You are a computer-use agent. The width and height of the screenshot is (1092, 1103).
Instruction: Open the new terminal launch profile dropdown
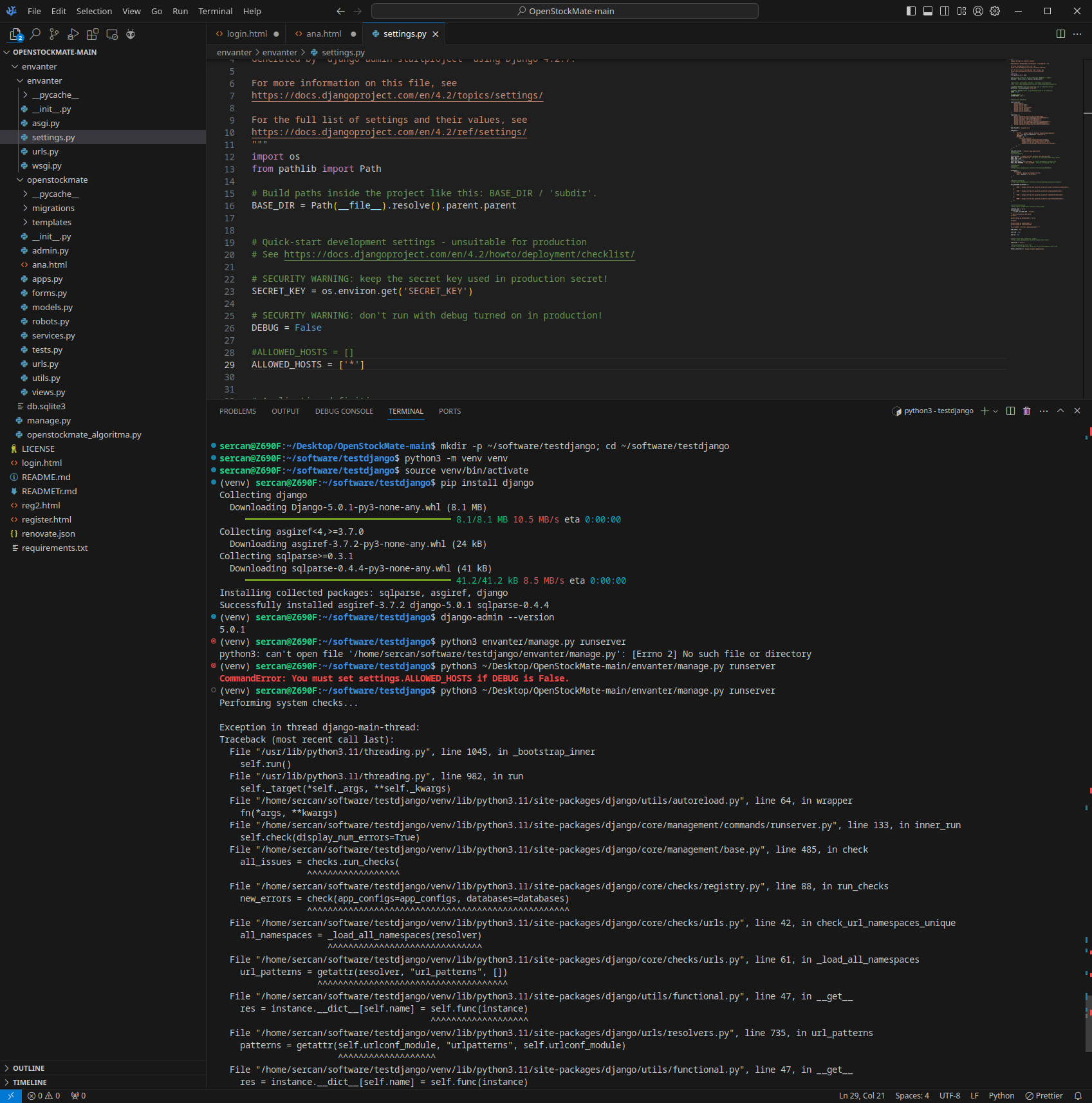point(995,411)
